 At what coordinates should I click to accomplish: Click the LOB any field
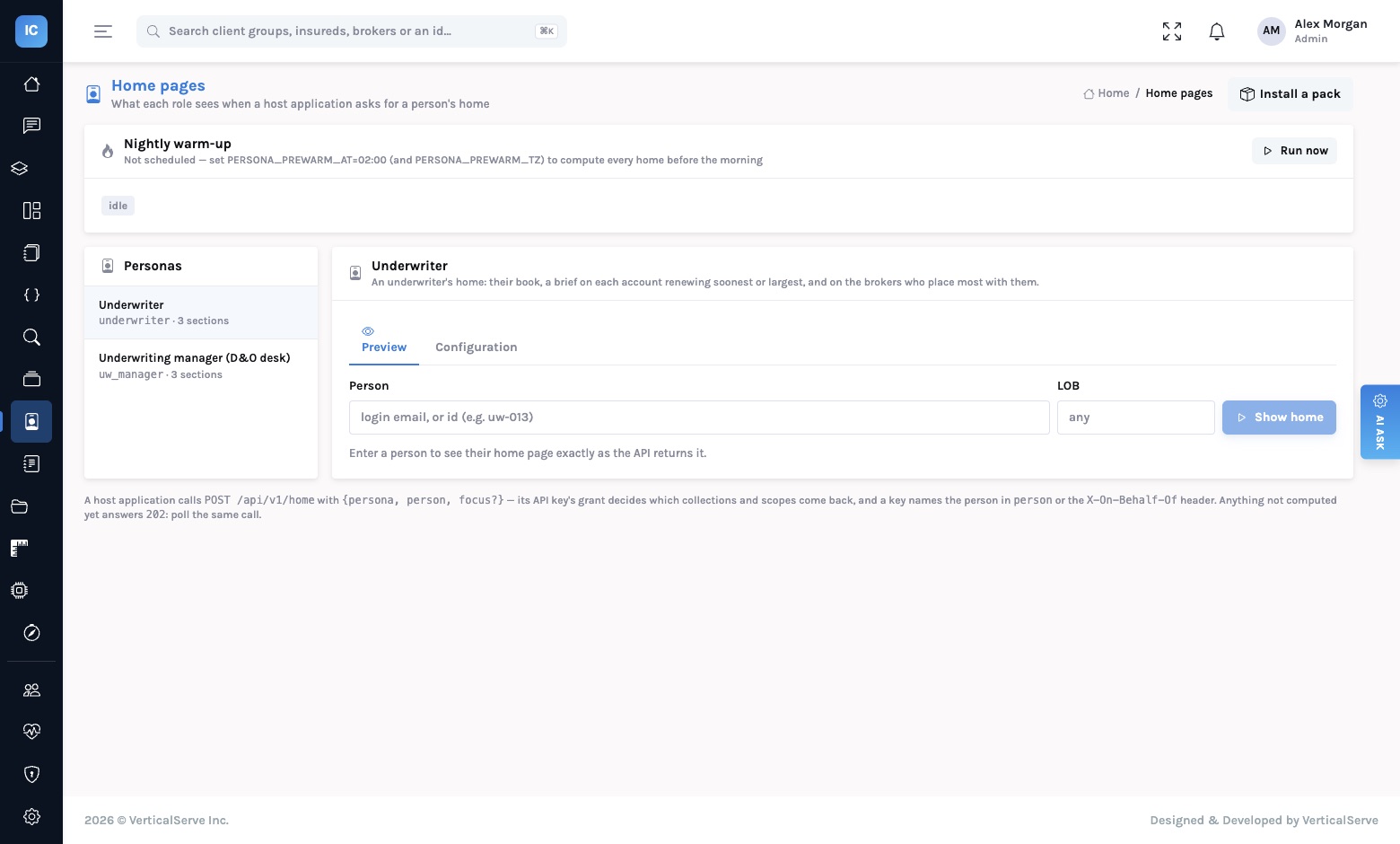tap(1135, 418)
